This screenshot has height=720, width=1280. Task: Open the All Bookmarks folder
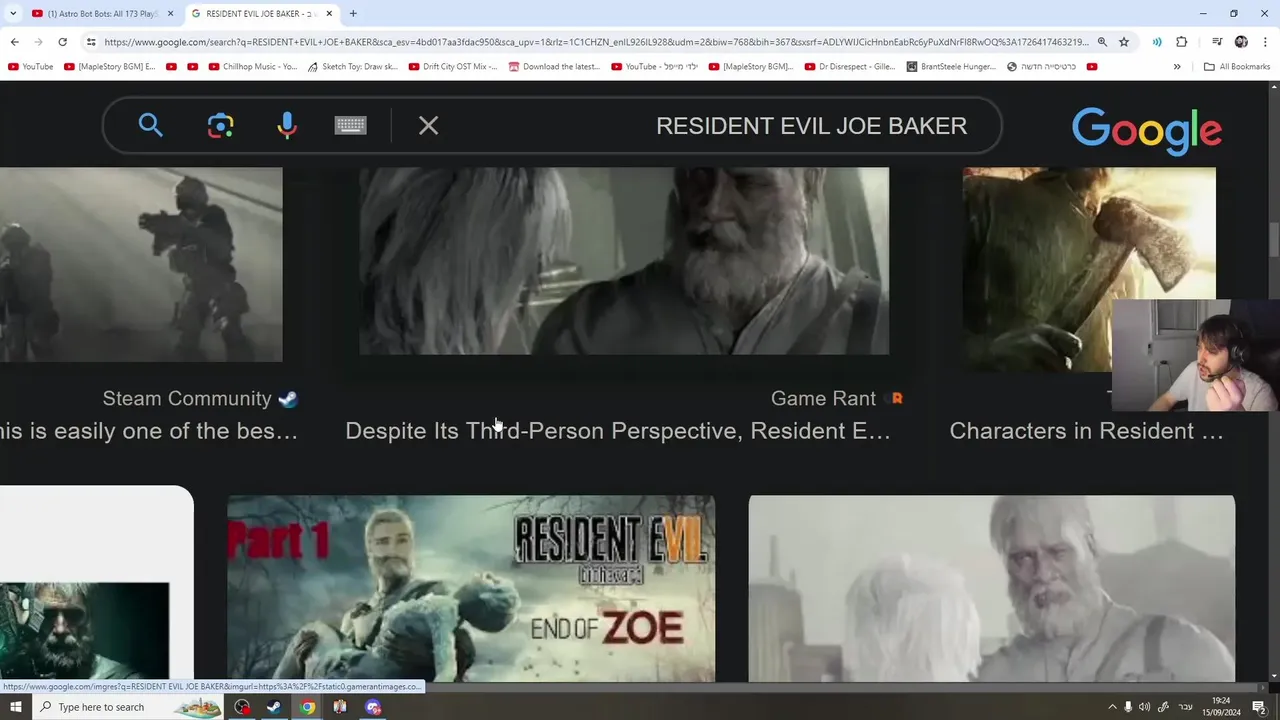pos(1237,67)
